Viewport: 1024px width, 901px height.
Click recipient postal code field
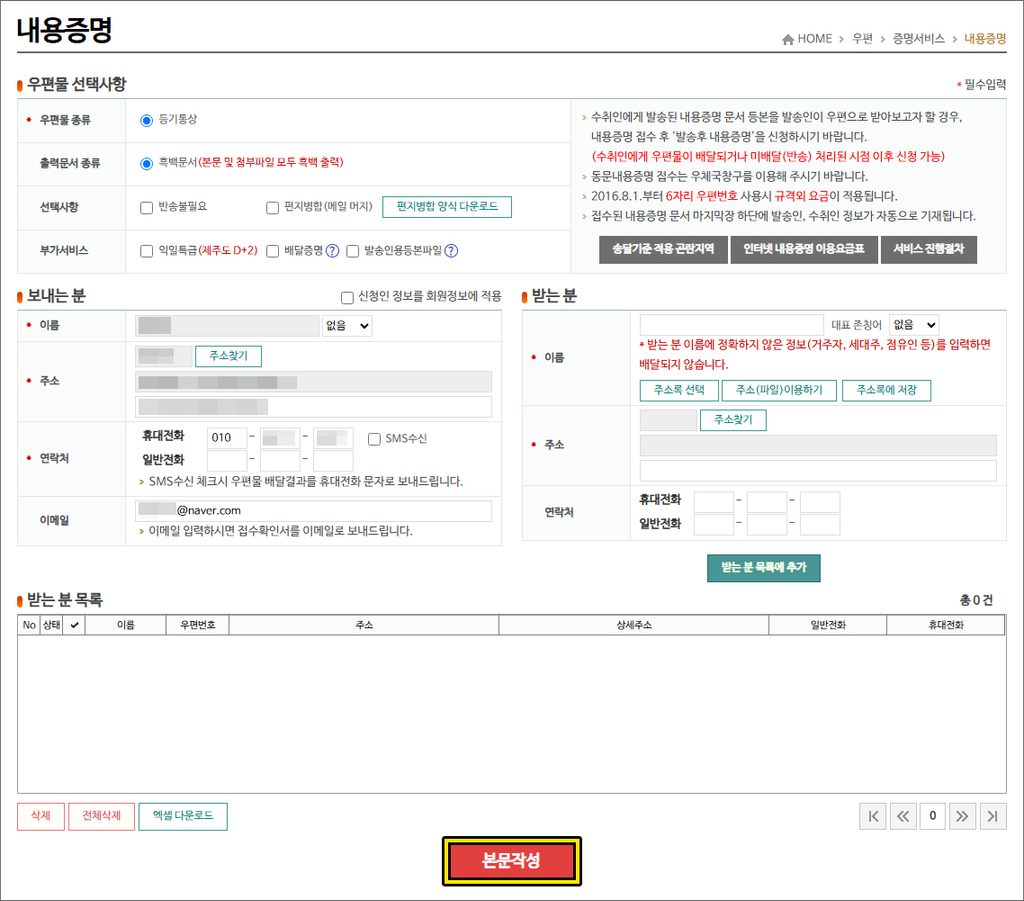668,420
